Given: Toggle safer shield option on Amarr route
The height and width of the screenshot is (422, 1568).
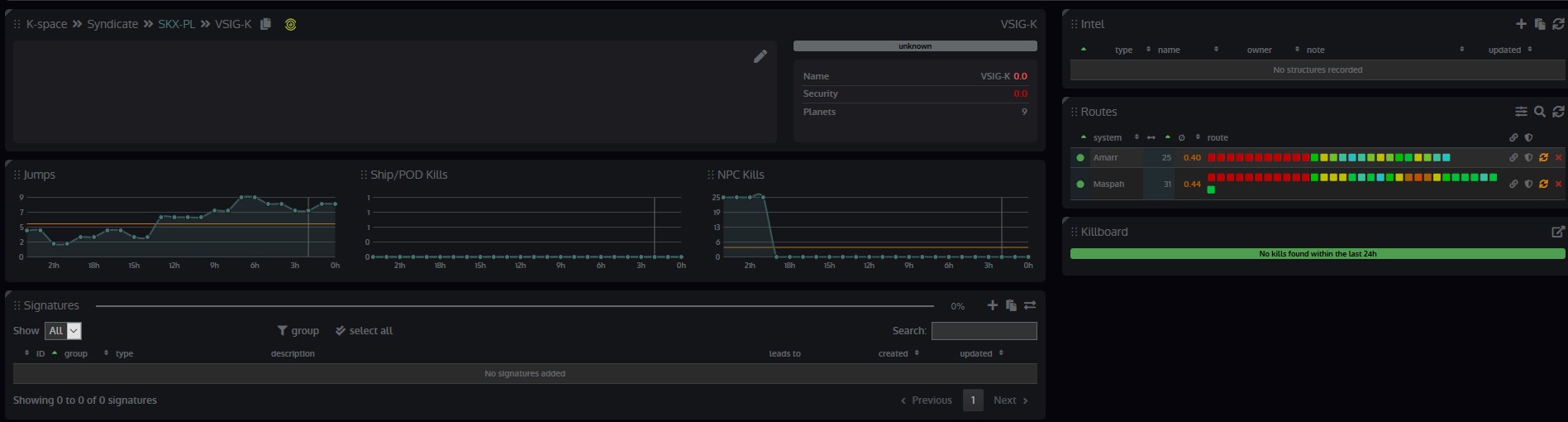Looking at the screenshot, I should pyautogui.click(x=1528, y=157).
